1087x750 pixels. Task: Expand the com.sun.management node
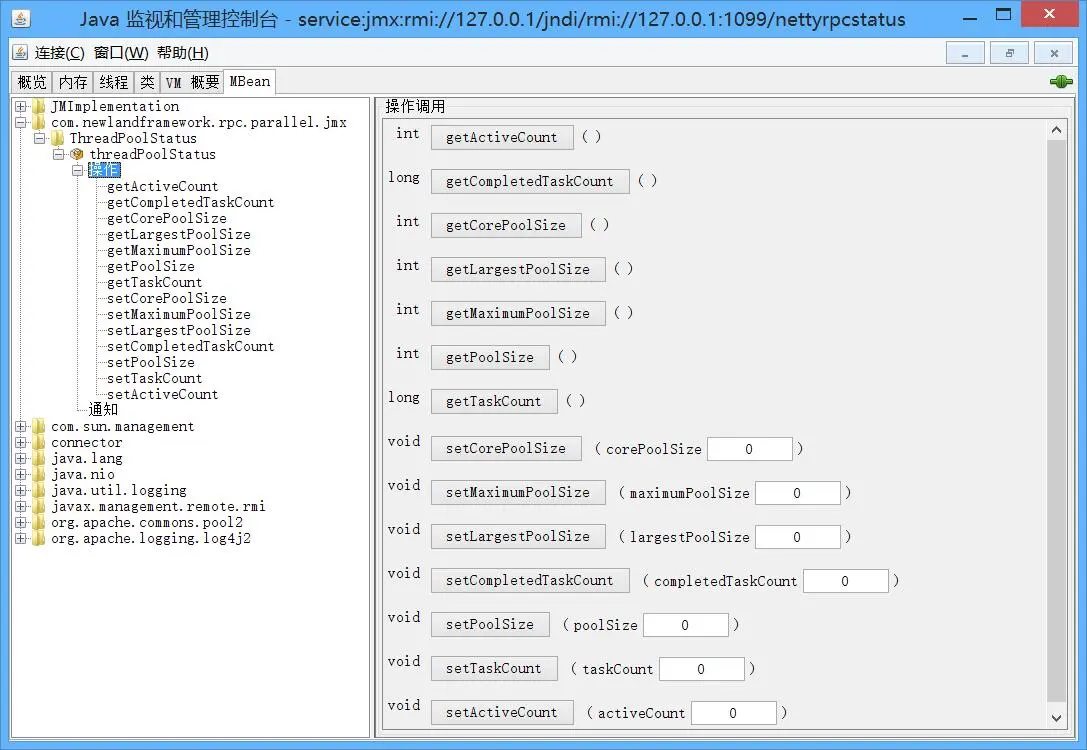click(21, 426)
